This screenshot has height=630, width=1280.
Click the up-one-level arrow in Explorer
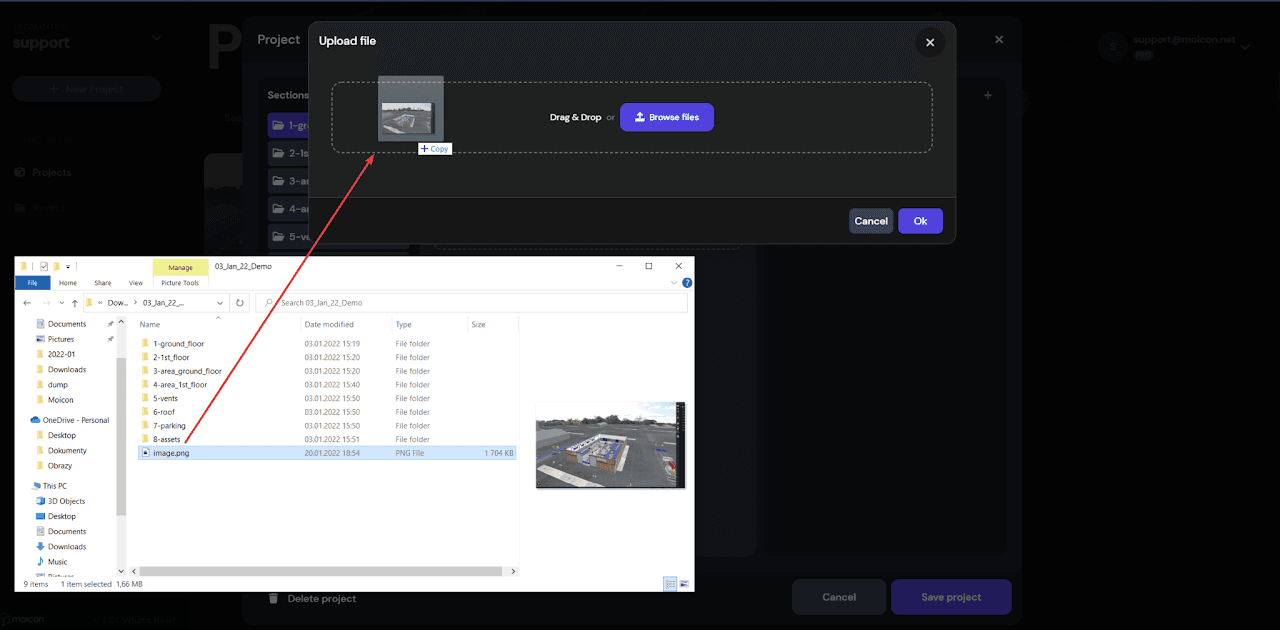[74, 303]
